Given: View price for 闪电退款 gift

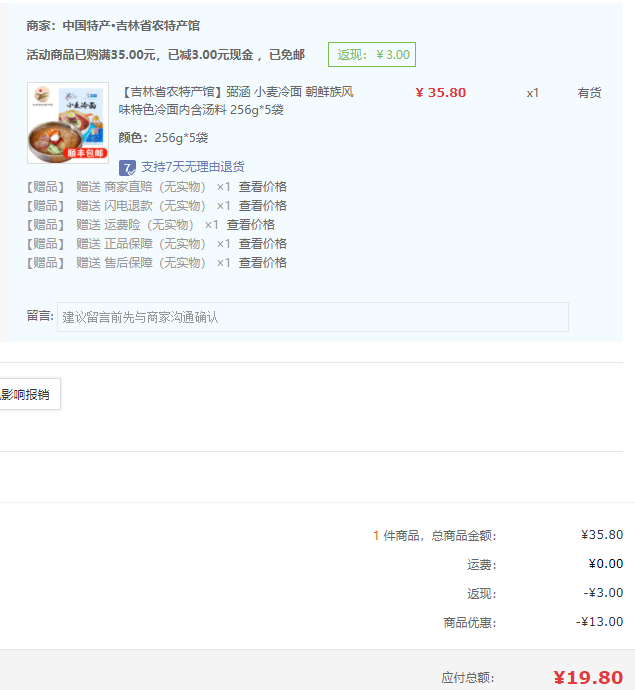Looking at the screenshot, I should tap(263, 206).
